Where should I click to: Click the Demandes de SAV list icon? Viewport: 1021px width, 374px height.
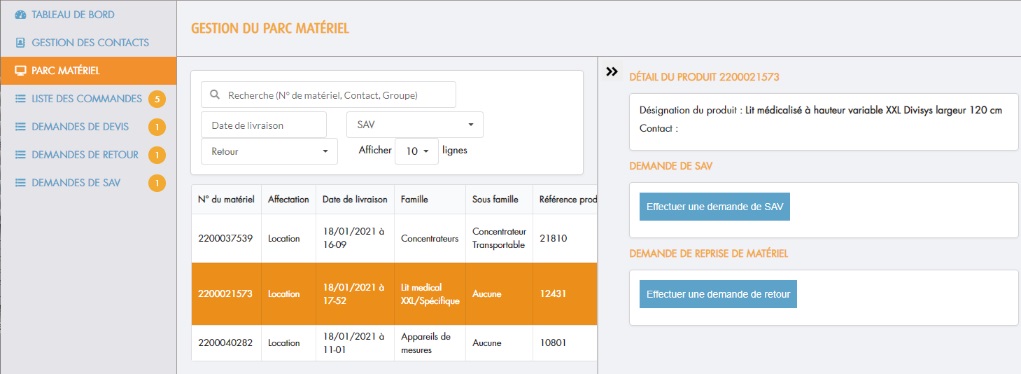[20, 183]
